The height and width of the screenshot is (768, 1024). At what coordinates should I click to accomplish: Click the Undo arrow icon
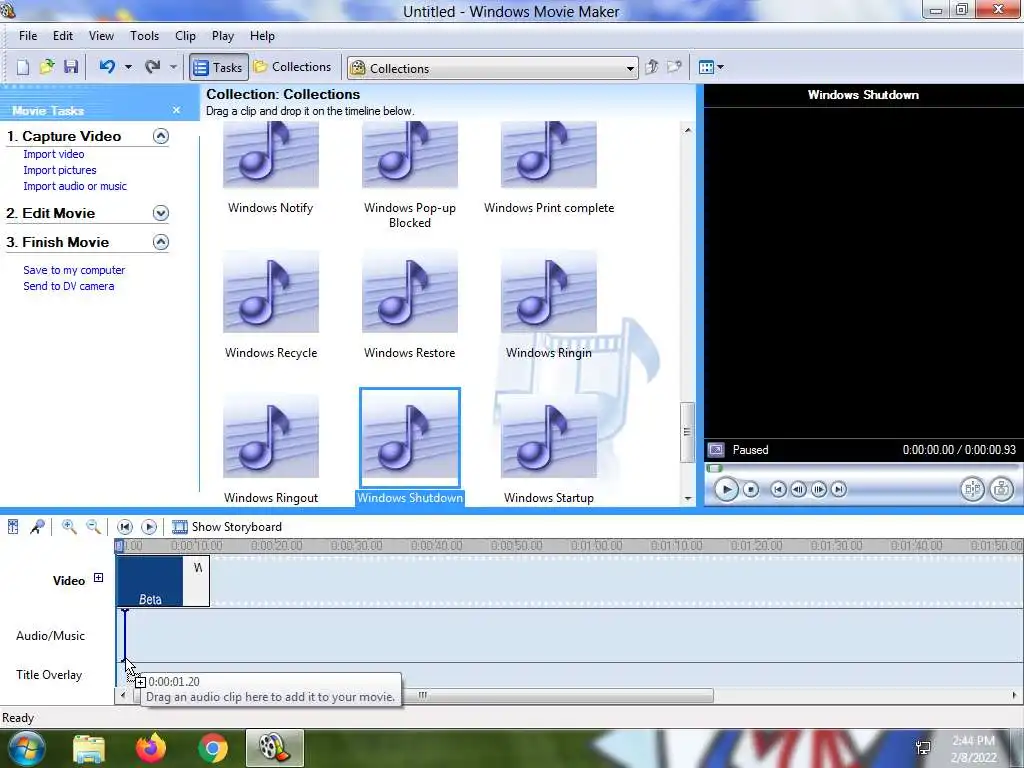[107, 67]
